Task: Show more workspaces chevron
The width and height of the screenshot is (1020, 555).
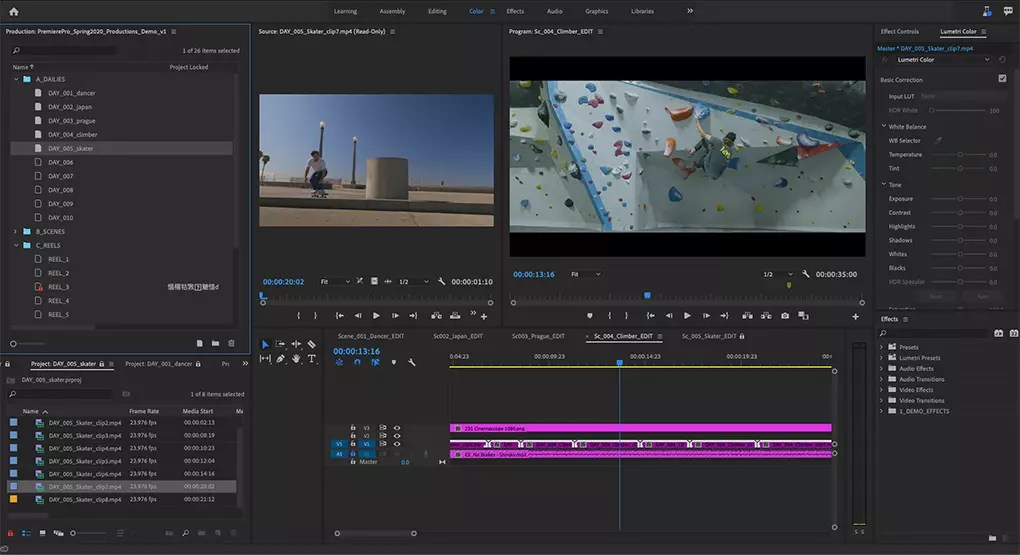Action: [690, 10]
